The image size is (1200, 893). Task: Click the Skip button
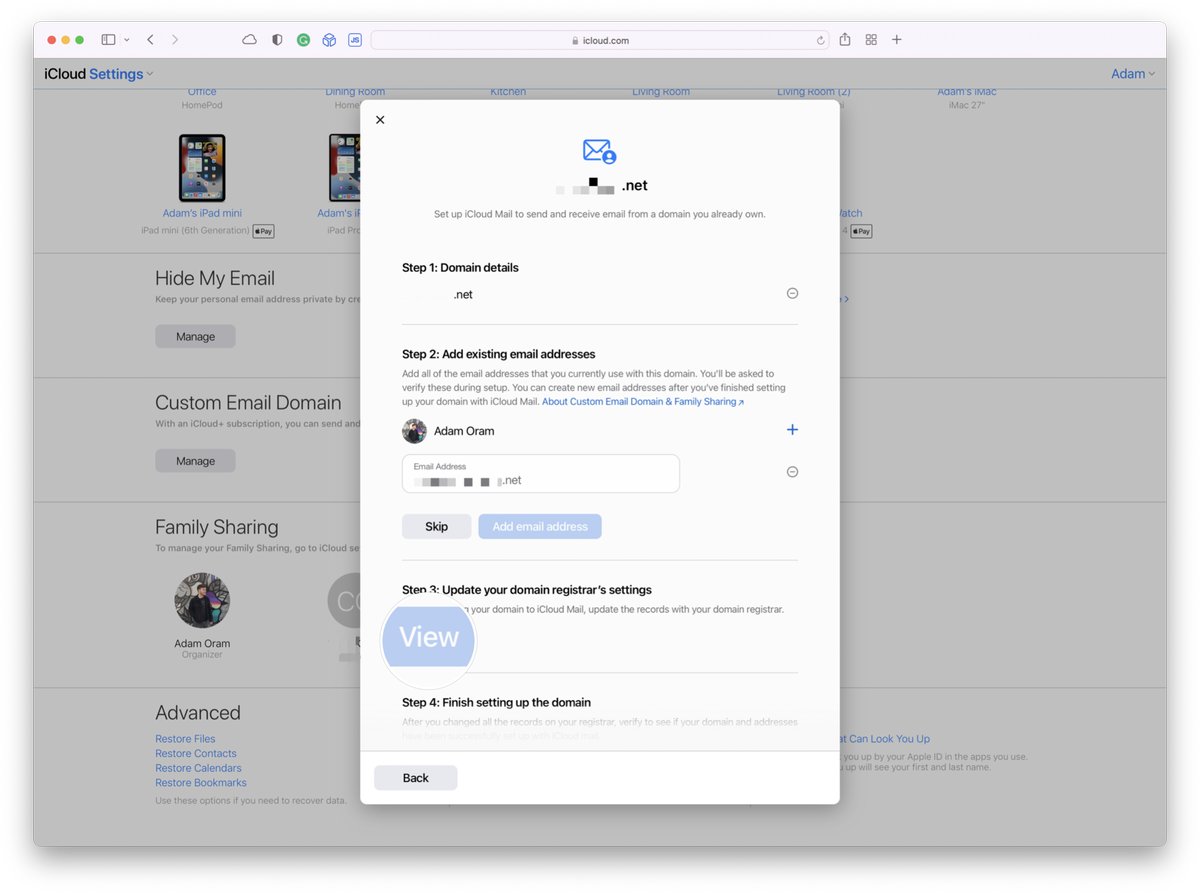[436, 526]
